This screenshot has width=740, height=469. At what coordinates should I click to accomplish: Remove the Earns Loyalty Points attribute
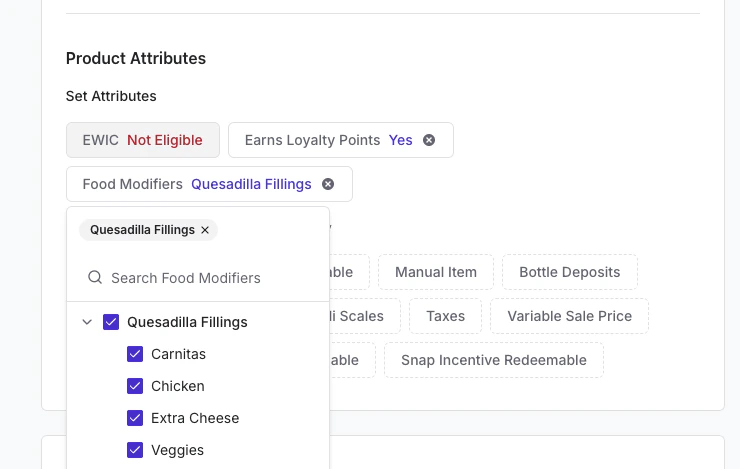click(x=429, y=140)
